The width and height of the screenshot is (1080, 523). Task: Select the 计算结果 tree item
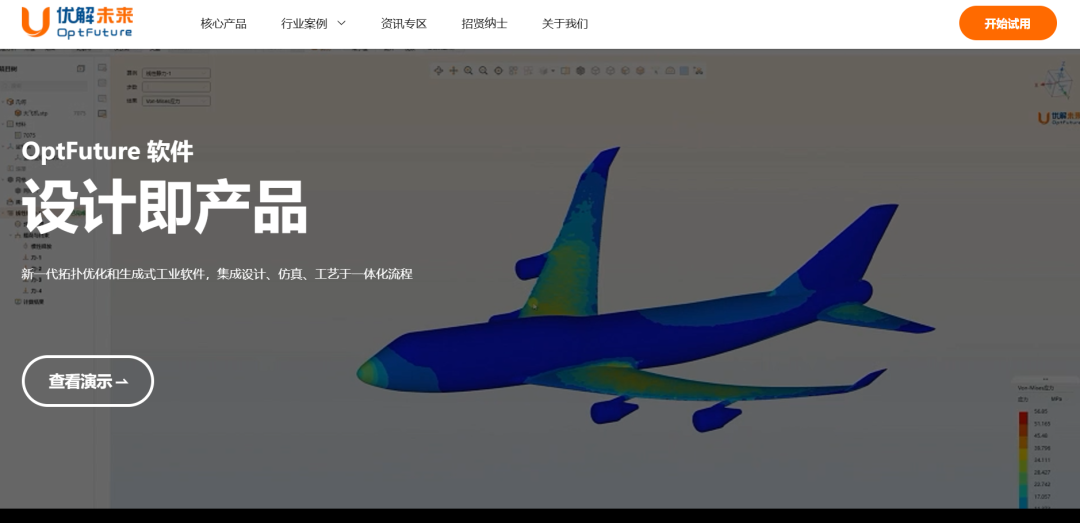point(30,302)
